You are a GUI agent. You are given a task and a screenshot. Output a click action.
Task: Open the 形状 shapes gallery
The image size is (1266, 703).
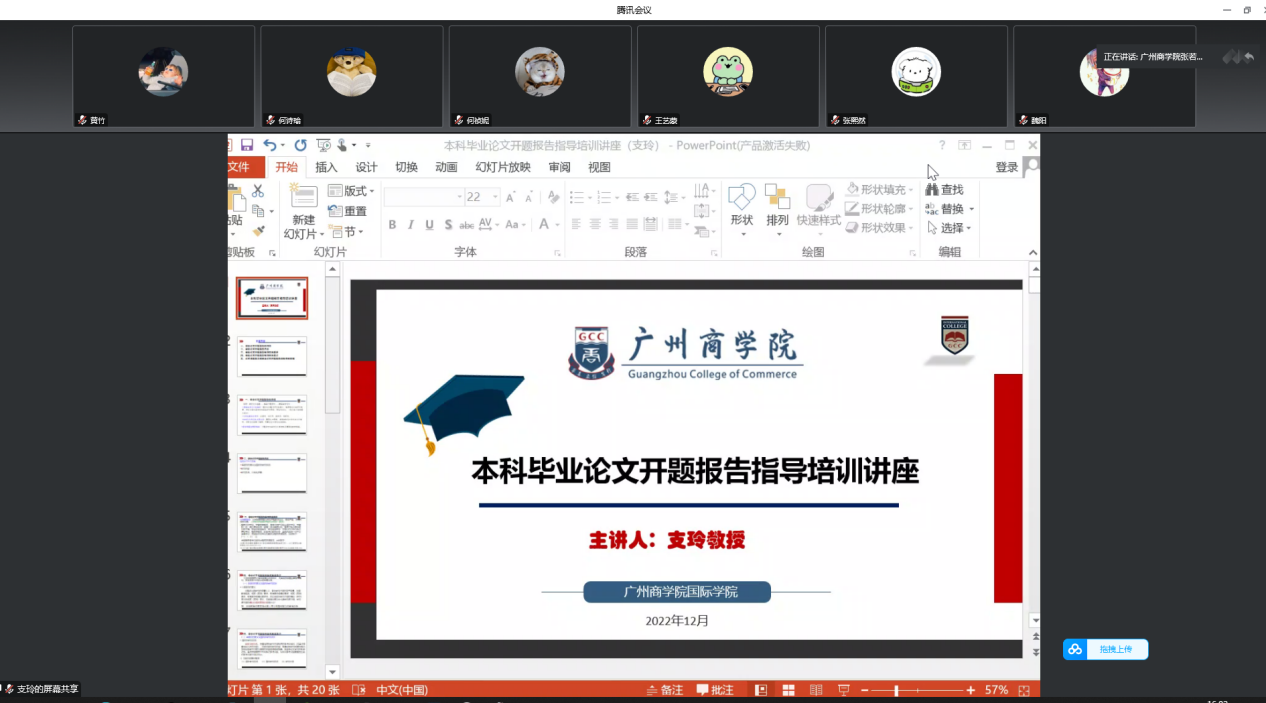tap(741, 204)
